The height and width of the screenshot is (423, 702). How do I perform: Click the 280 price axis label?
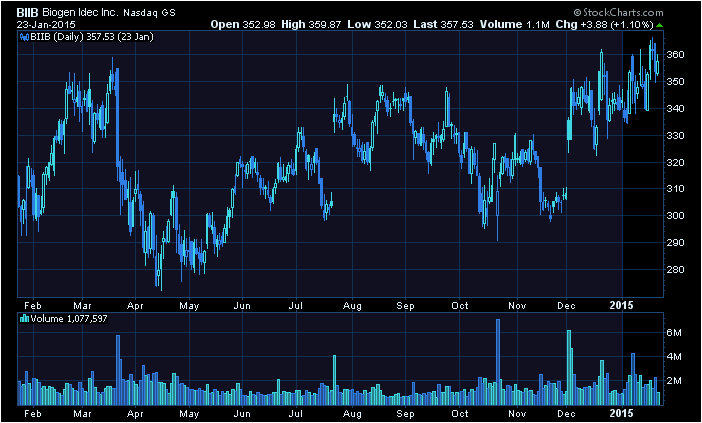(675, 269)
